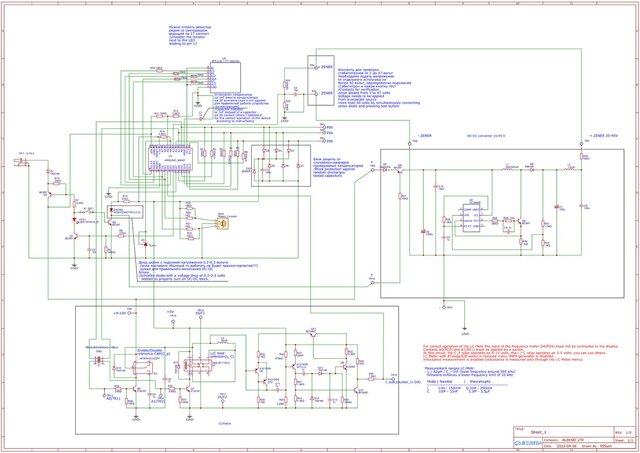
Task: Click the LCmetre block frame border
Action: click(237, 370)
